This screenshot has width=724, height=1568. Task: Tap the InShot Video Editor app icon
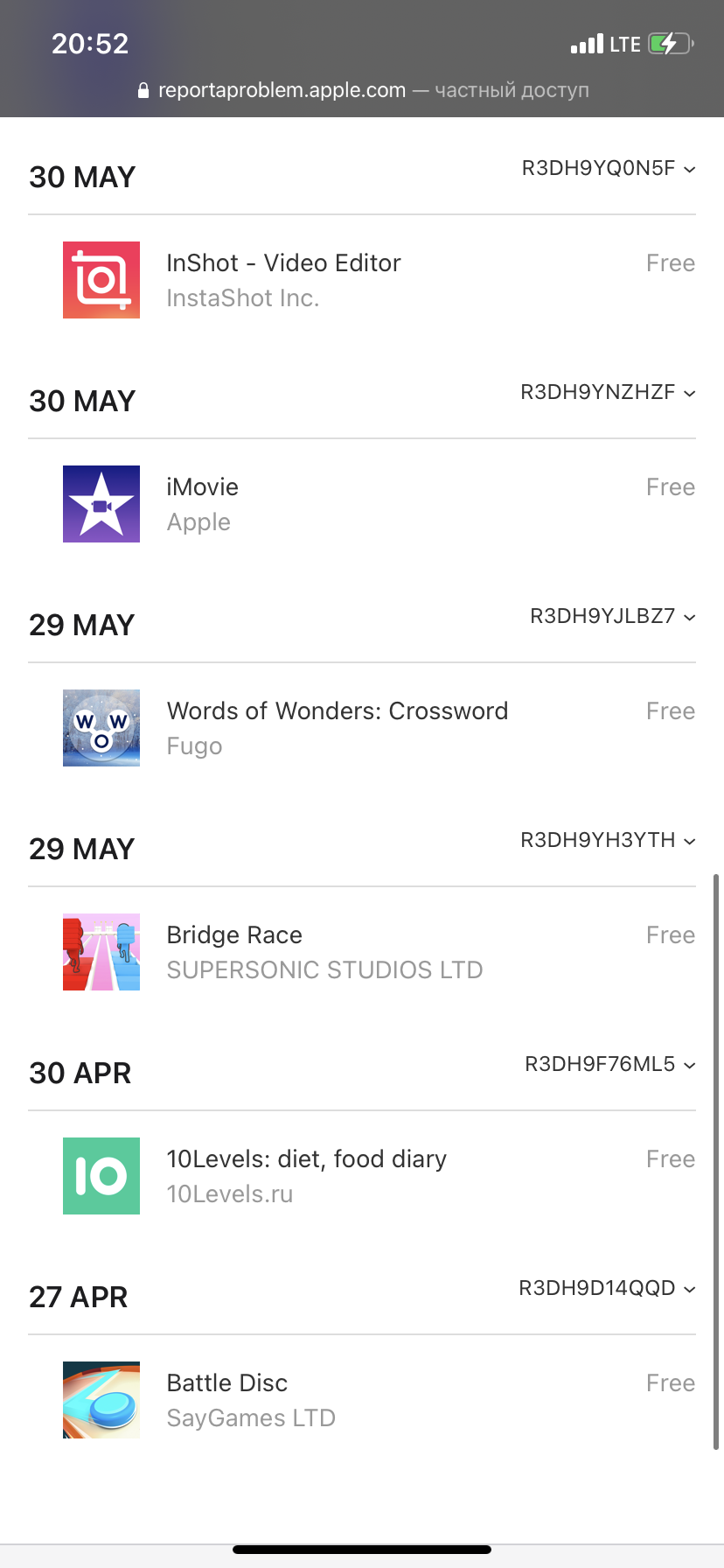(x=101, y=280)
